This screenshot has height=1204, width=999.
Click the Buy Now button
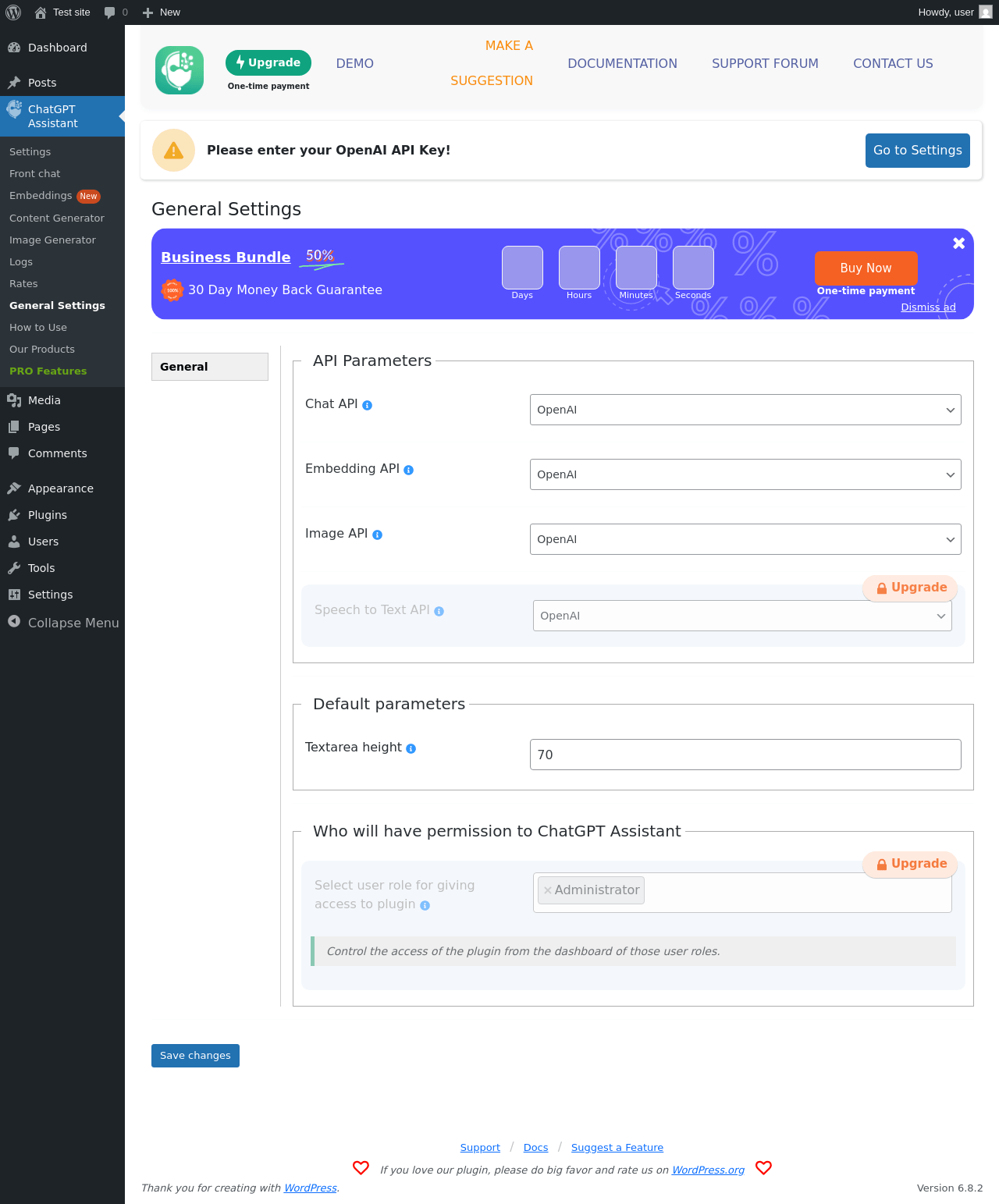(866, 268)
